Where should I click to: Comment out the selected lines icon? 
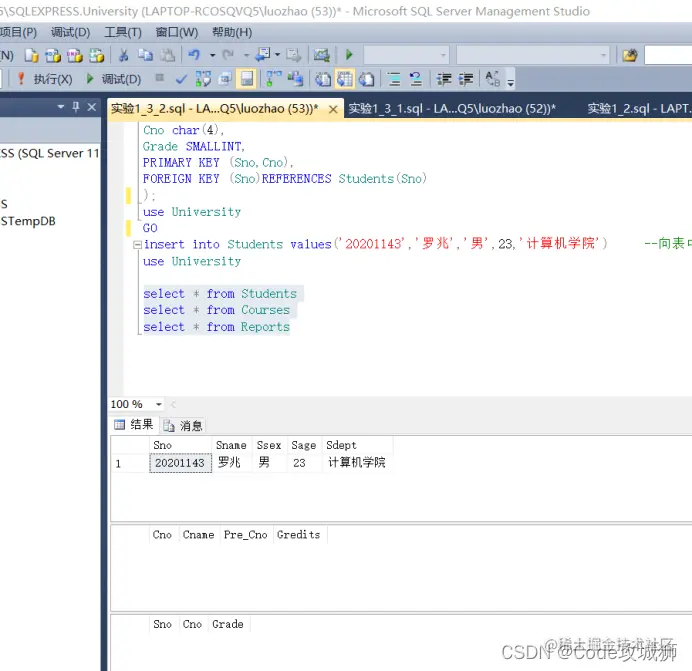click(394, 79)
